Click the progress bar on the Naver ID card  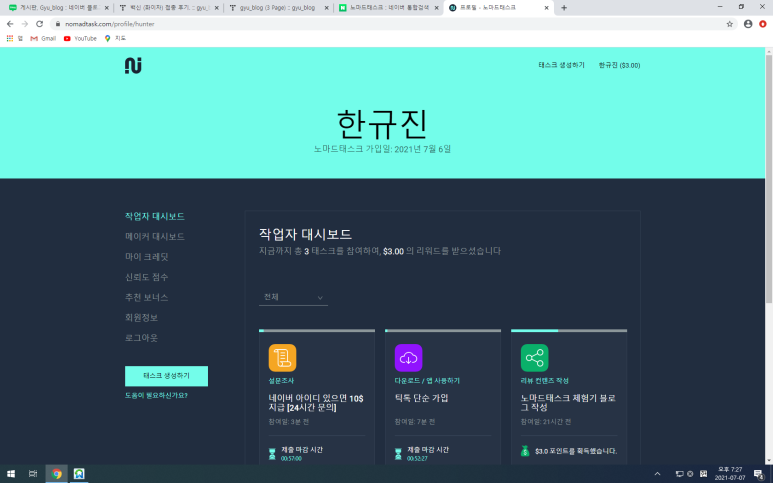[317, 331]
